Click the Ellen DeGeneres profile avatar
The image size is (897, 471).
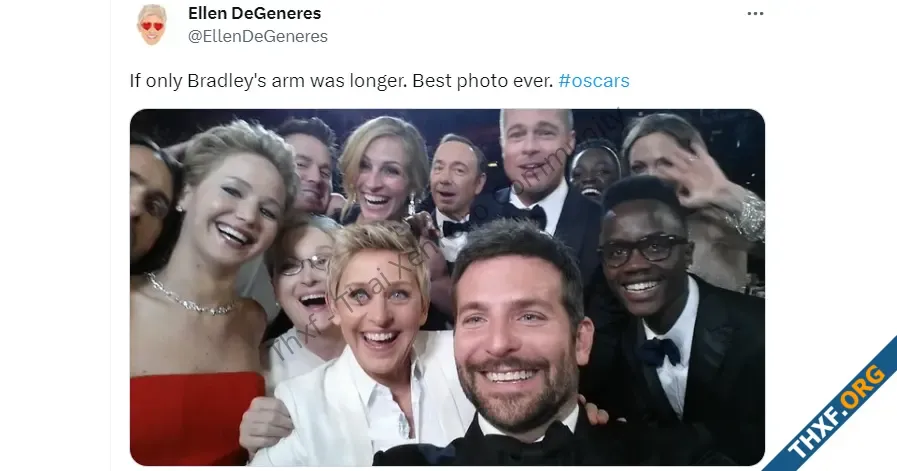(152, 25)
